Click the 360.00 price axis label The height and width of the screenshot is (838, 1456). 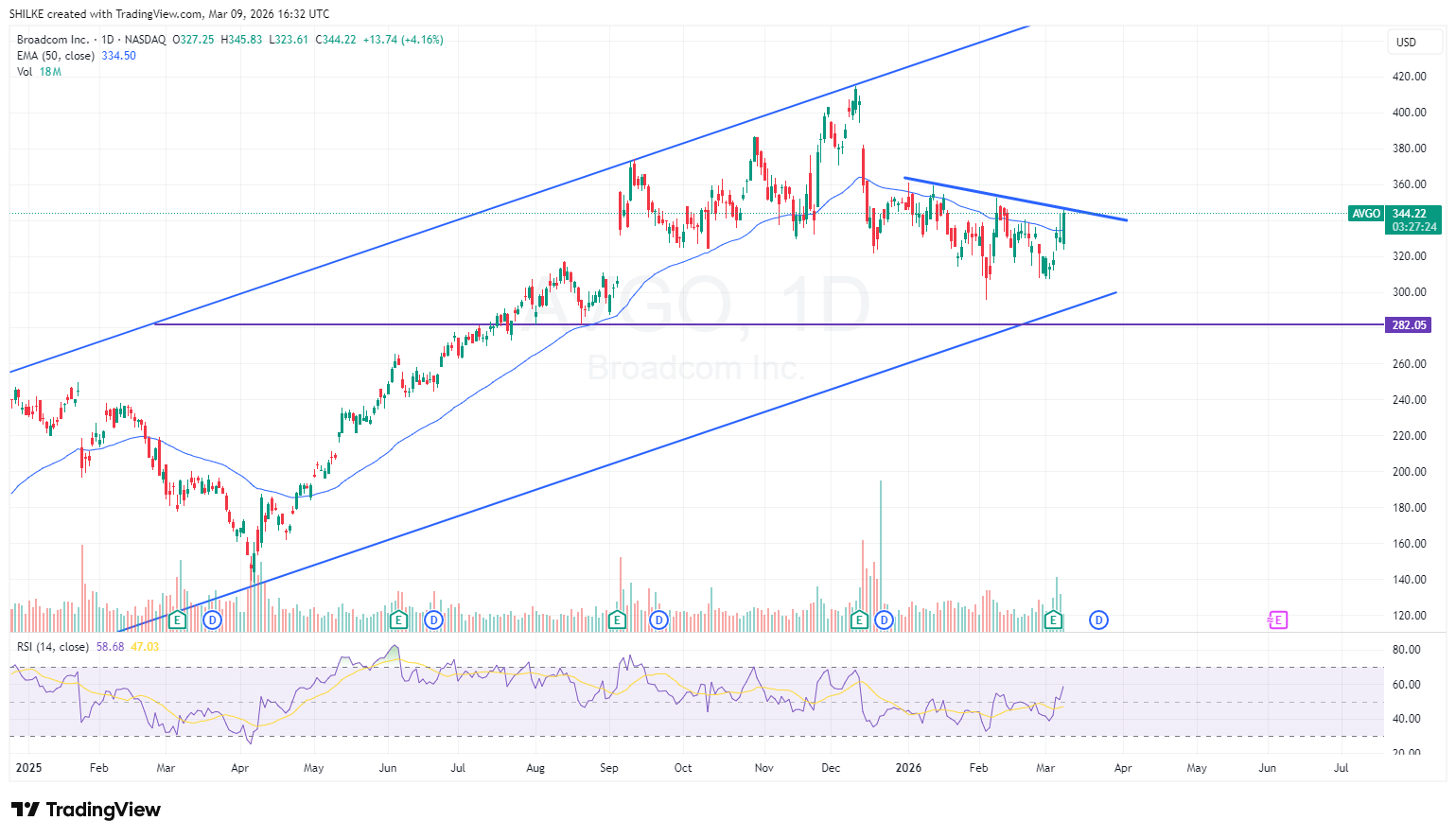tap(1410, 184)
